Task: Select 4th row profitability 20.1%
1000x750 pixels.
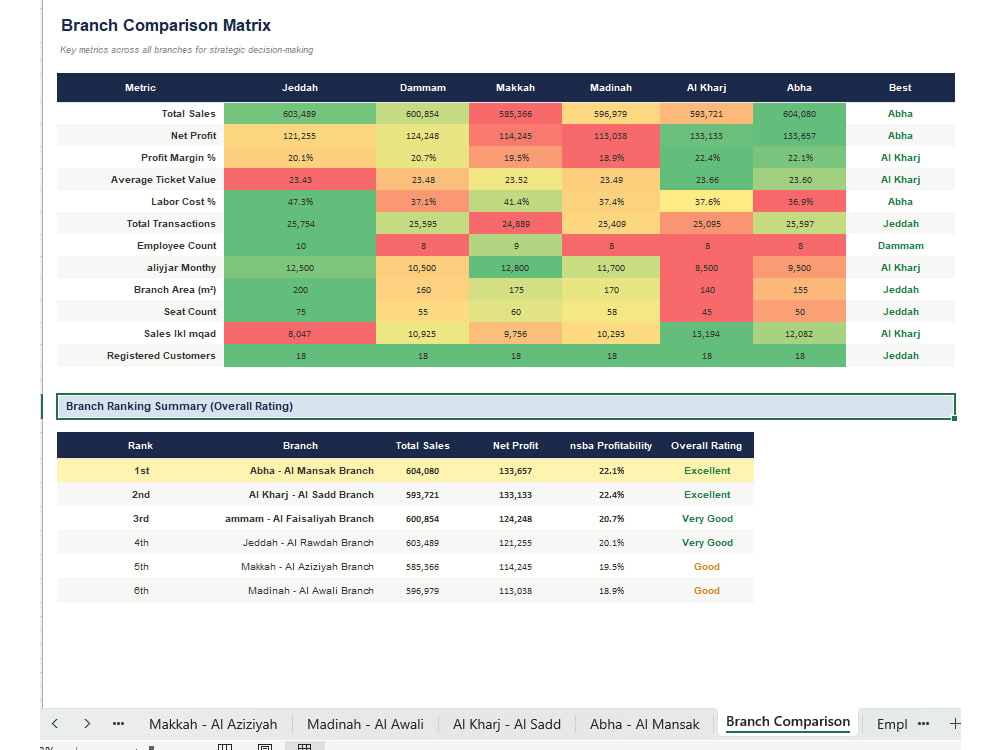Action: [611, 543]
